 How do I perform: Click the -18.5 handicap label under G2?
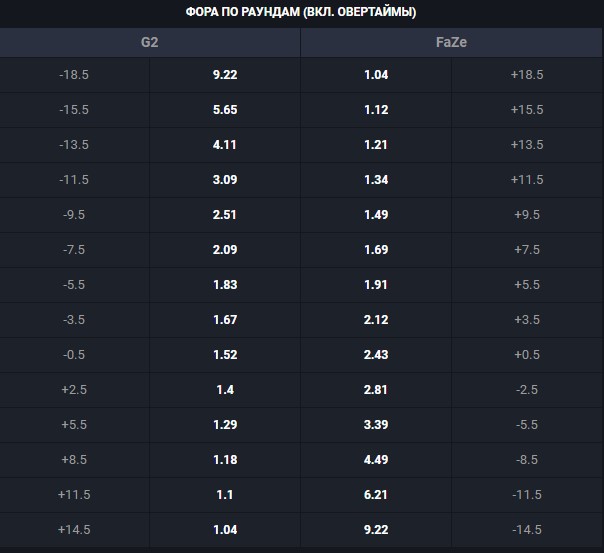(x=74, y=75)
